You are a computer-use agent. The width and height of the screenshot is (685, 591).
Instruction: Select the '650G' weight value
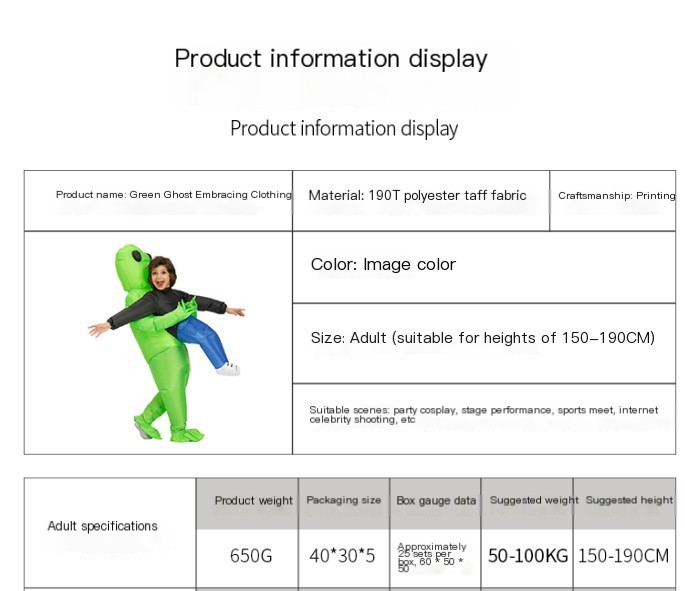(251, 556)
